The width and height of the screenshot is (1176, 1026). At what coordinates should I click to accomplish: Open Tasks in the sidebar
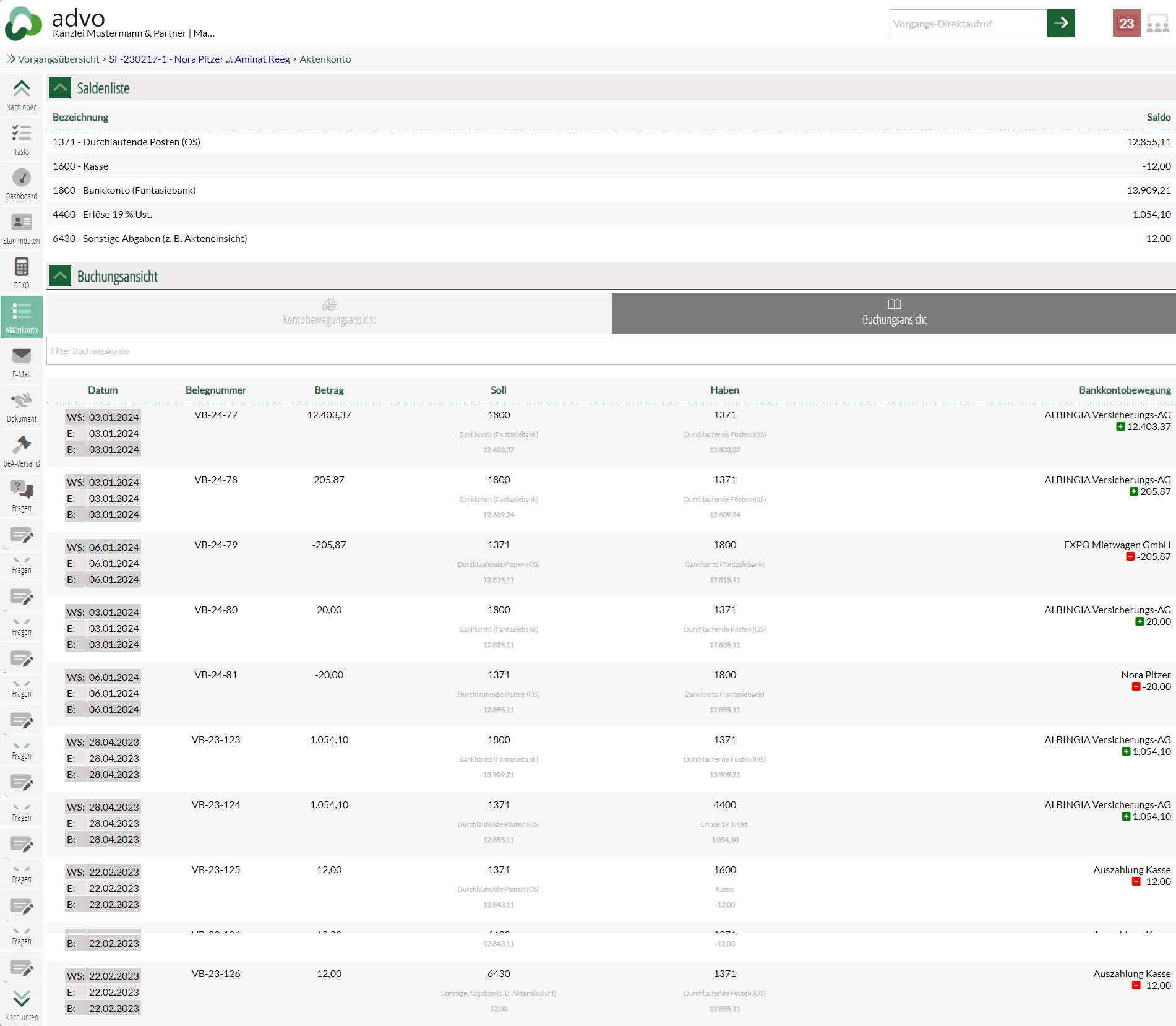click(x=22, y=139)
